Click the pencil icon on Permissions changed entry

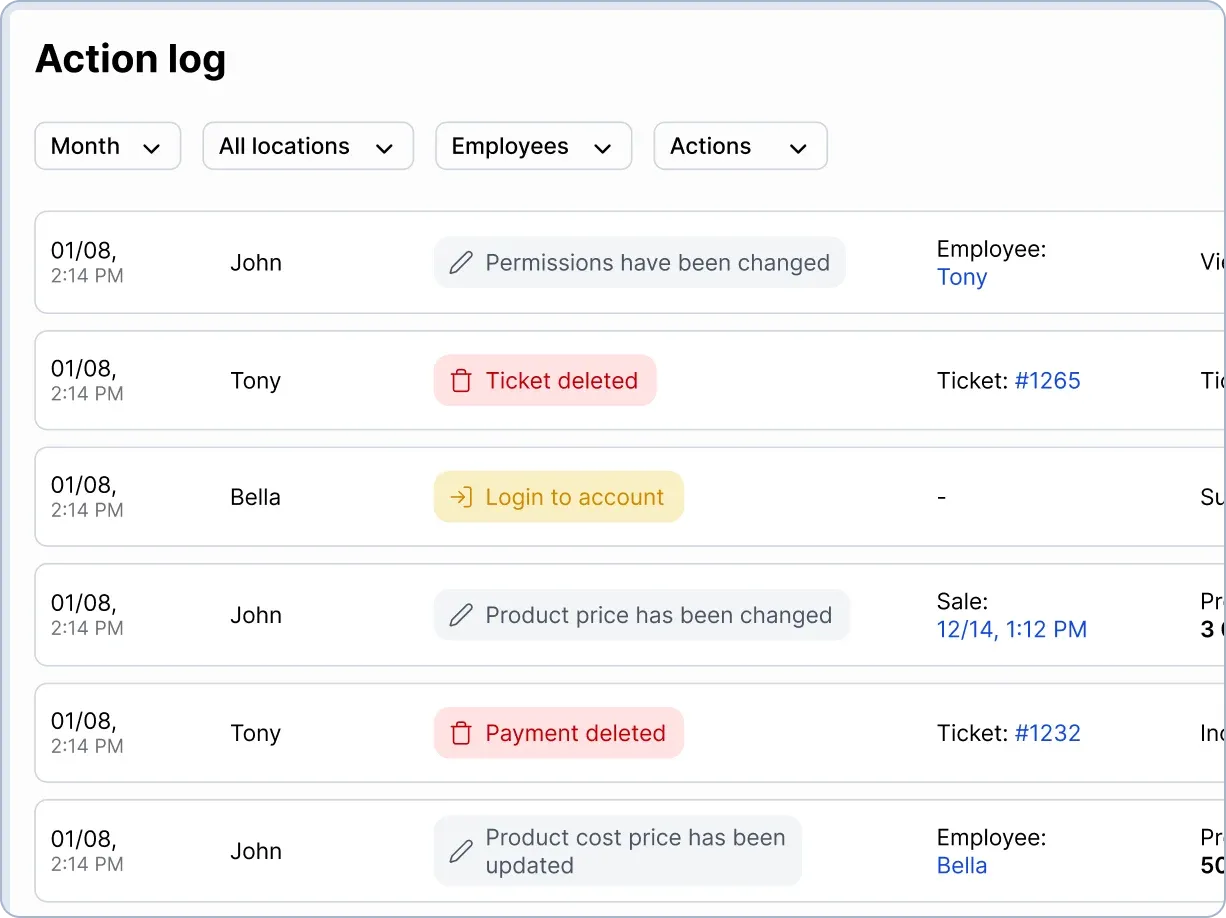(x=460, y=262)
